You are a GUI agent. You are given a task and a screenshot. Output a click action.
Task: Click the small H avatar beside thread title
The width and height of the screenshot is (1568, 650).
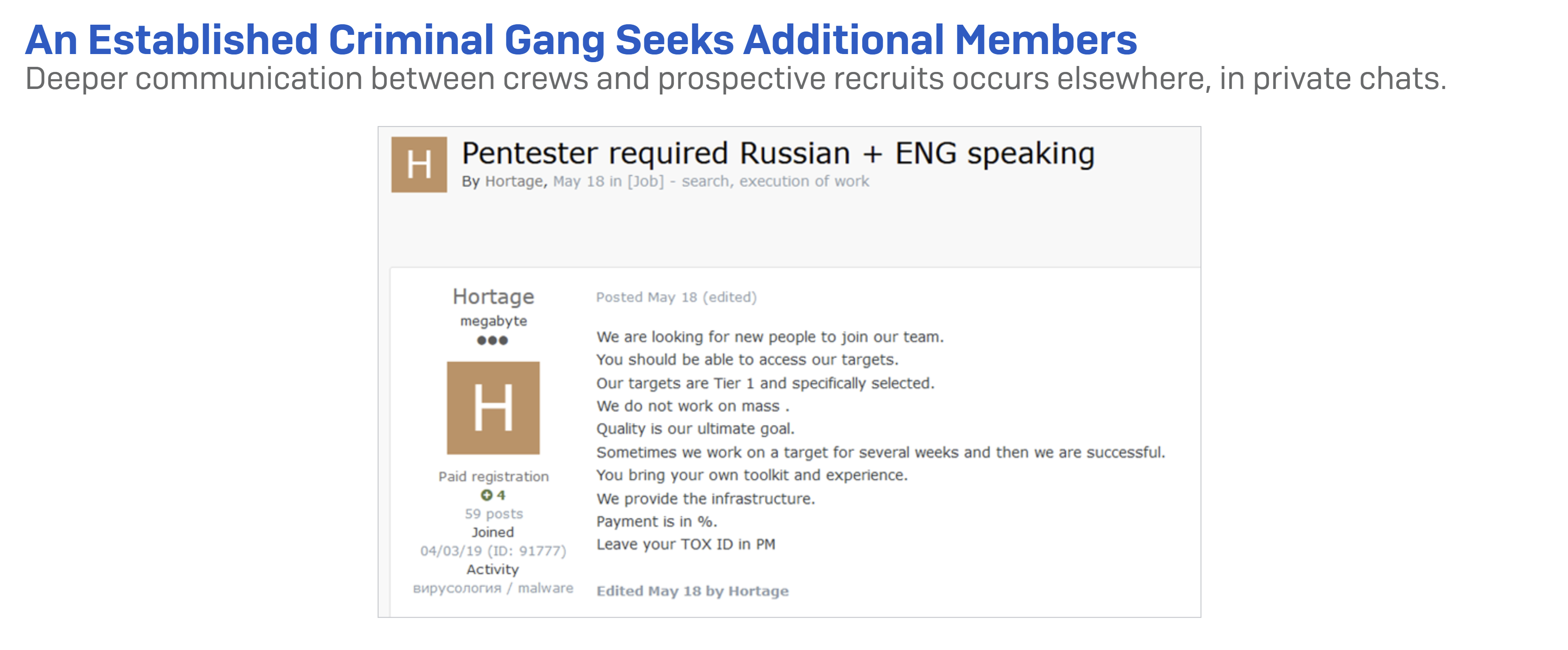click(x=419, y=164)
